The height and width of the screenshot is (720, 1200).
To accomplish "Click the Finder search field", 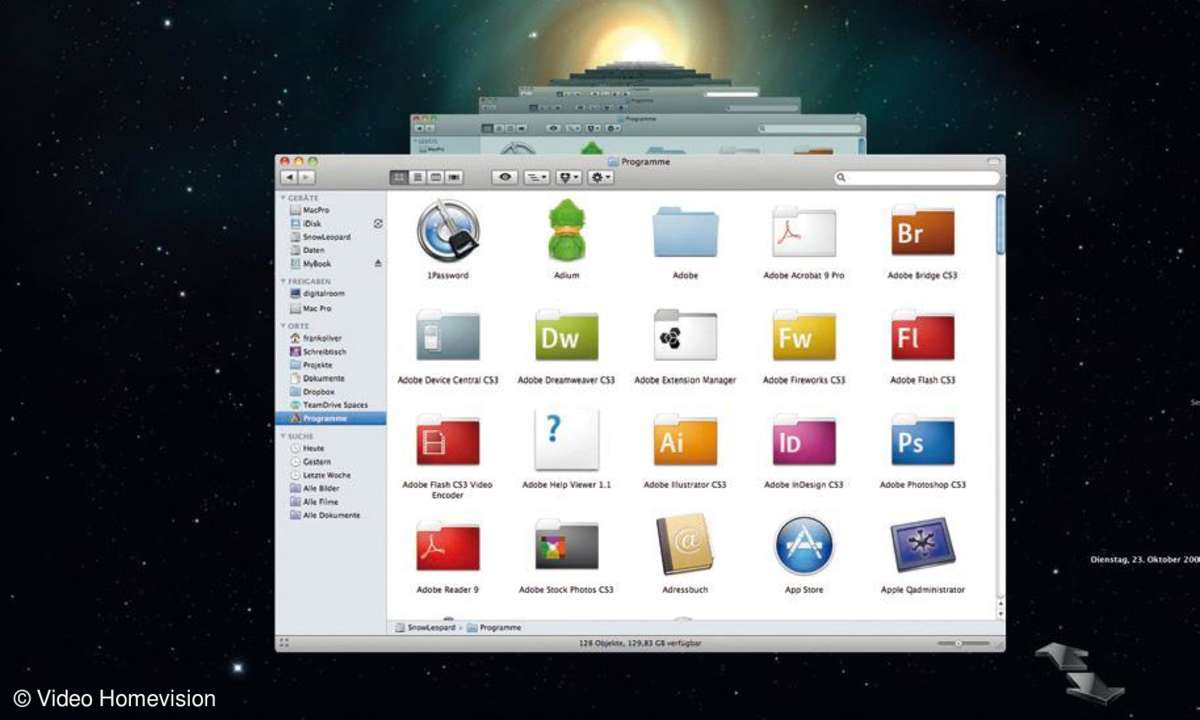I will 917,177.
